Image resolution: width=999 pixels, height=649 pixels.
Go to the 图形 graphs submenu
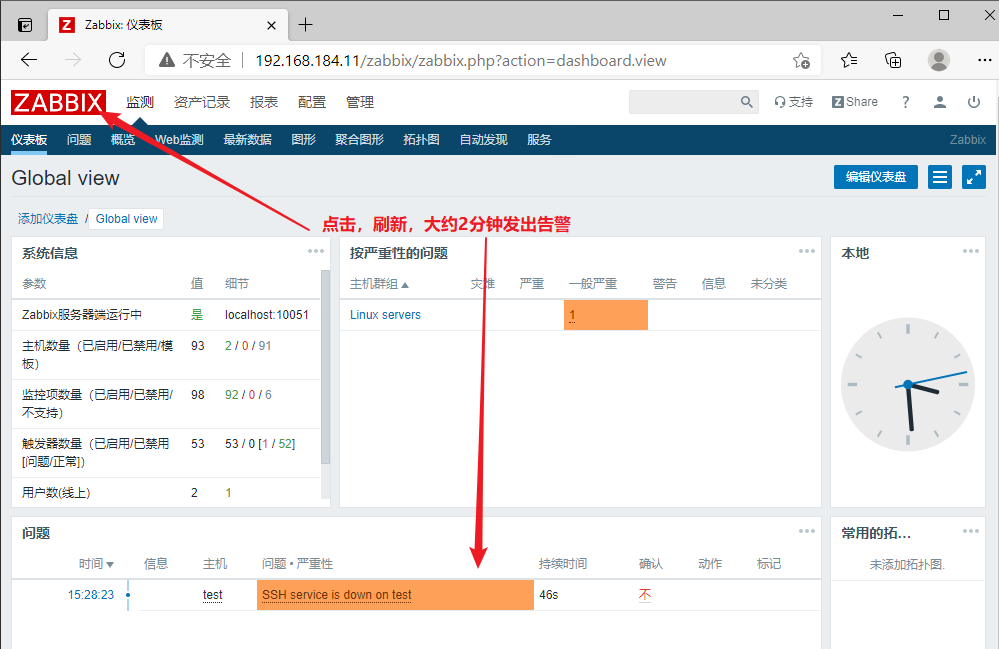[303, 139]
